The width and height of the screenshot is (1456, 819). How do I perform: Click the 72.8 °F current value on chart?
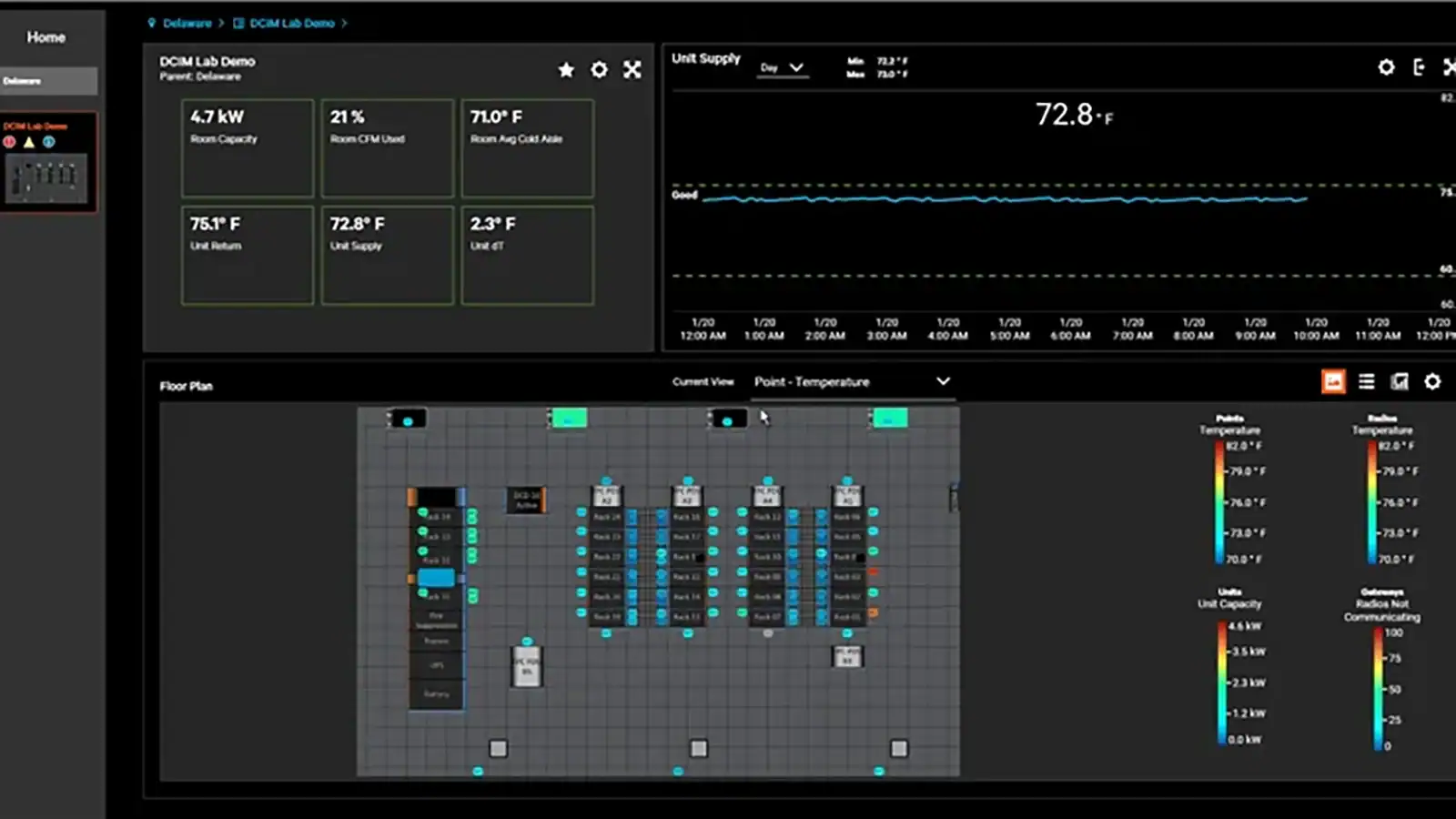point(1074,115)
